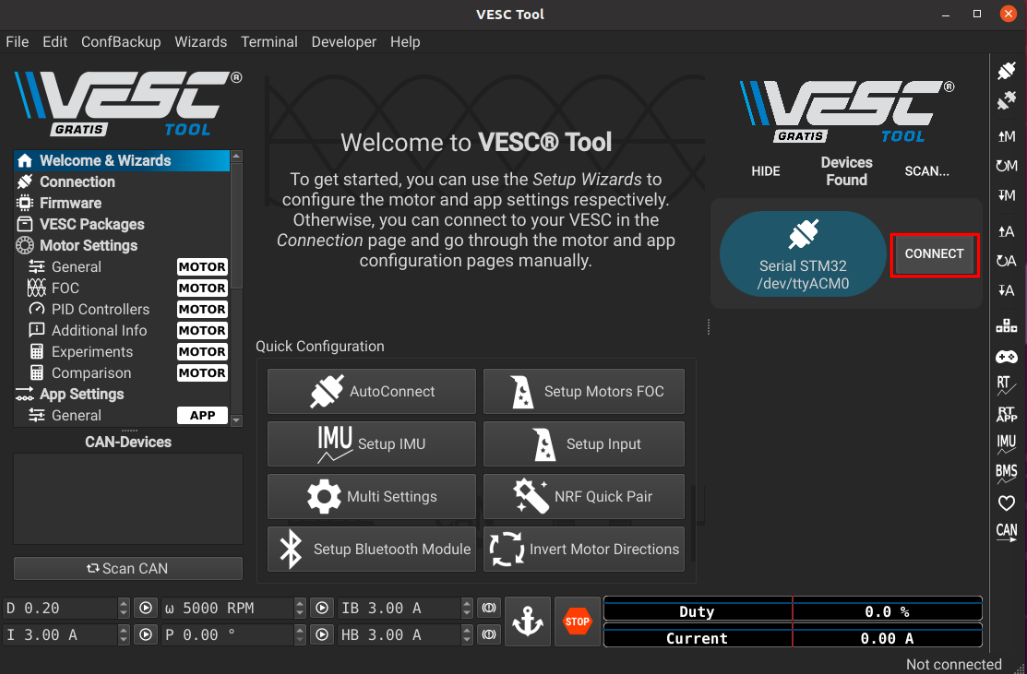Image resolution: width=1027 pixels, height=674 pixels.
Task: Run position with P 0.00° play button
Action: coord(322,635)
